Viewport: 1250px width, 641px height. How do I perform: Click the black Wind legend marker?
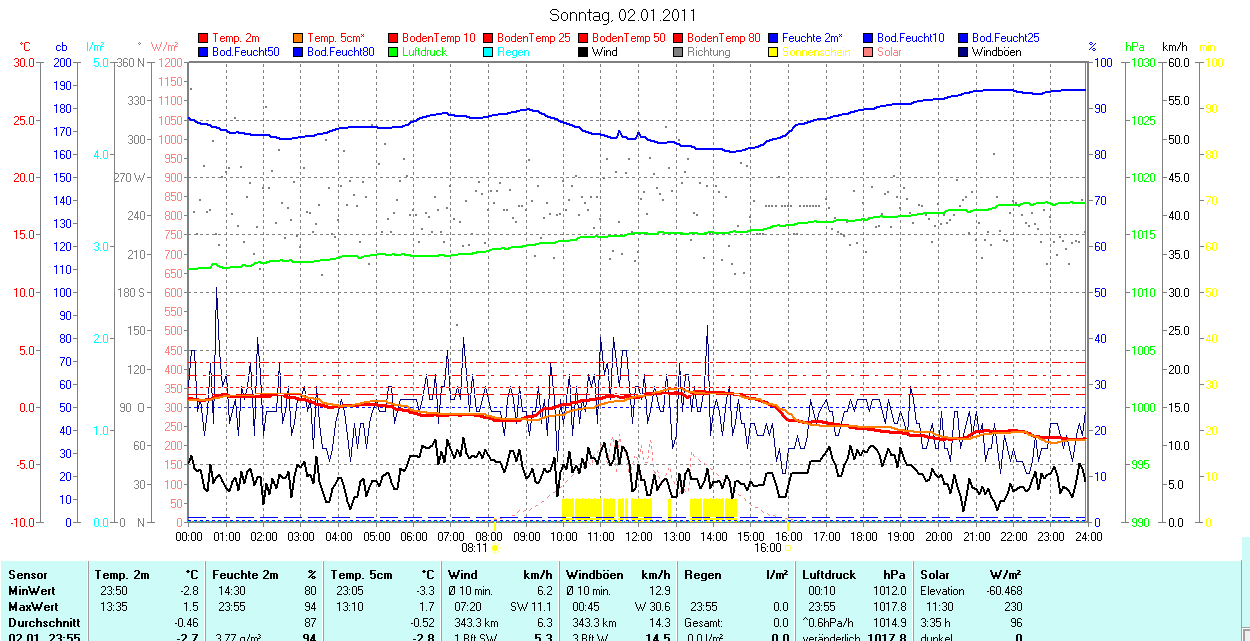584,52
